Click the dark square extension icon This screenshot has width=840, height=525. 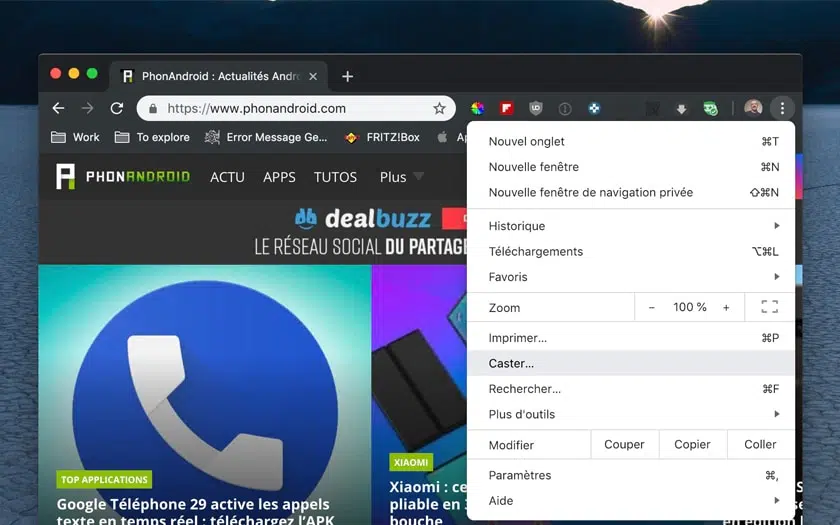[652, 109]
